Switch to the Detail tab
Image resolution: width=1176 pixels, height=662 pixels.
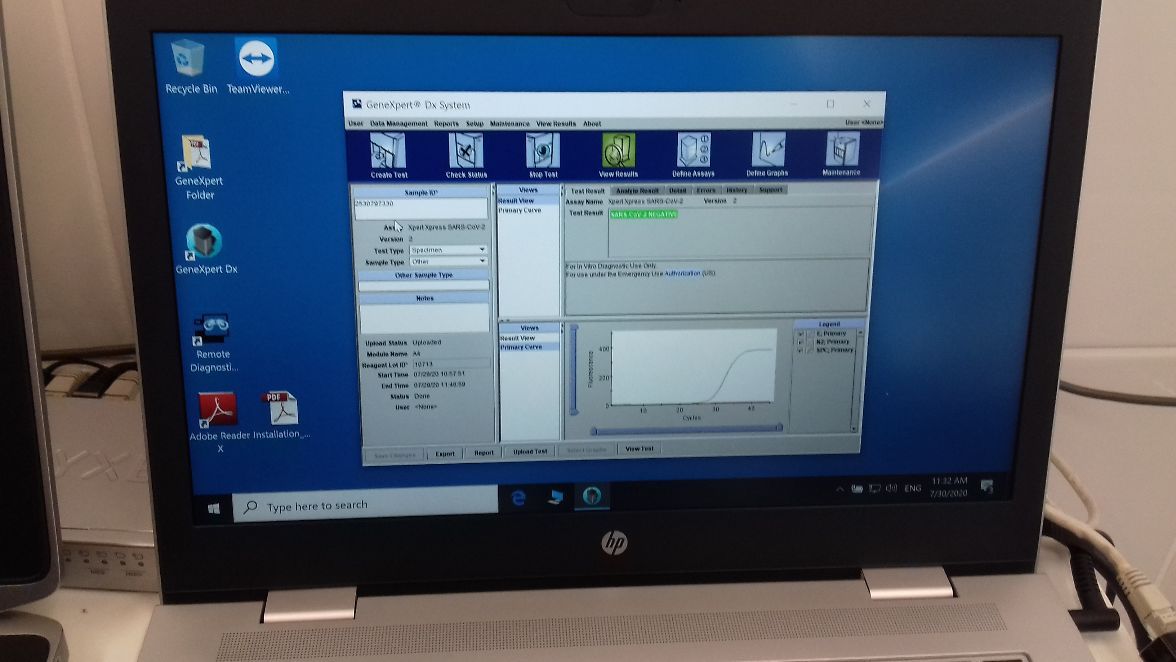point(678,190)
